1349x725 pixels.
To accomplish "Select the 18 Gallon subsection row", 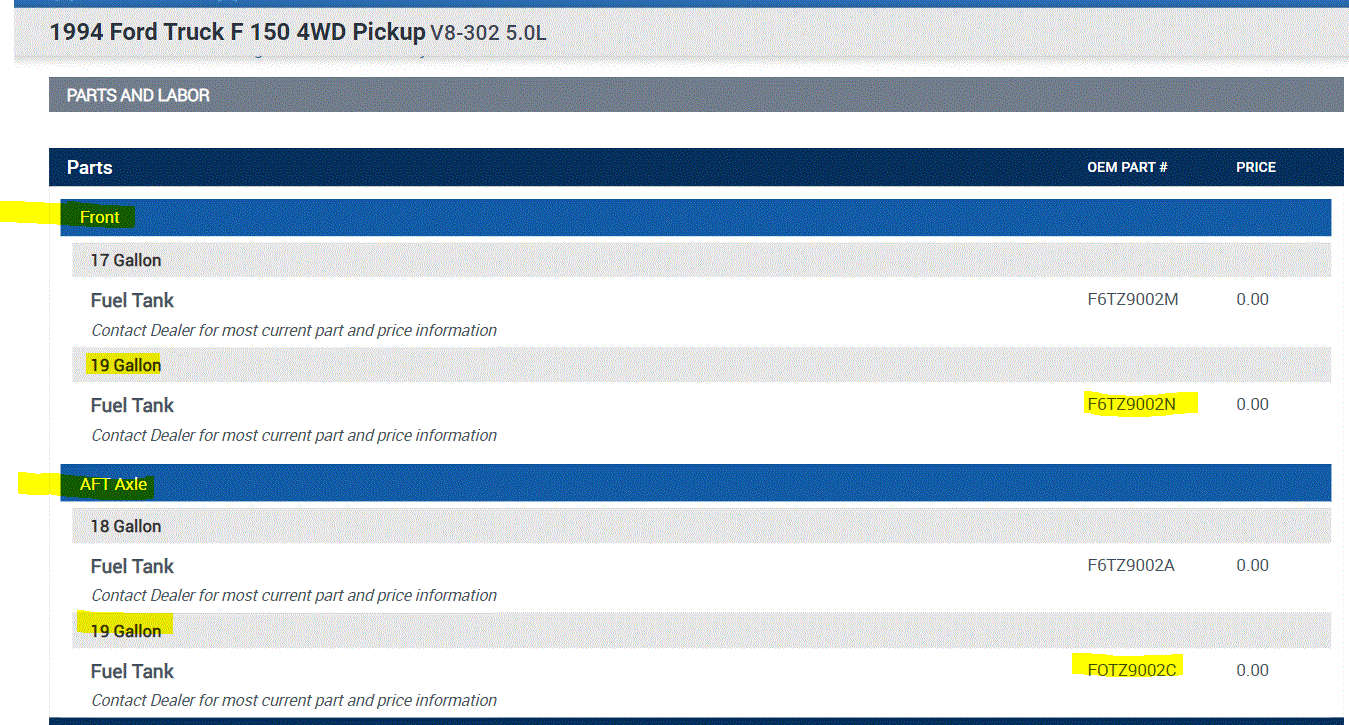I will (x=126, y=527).
